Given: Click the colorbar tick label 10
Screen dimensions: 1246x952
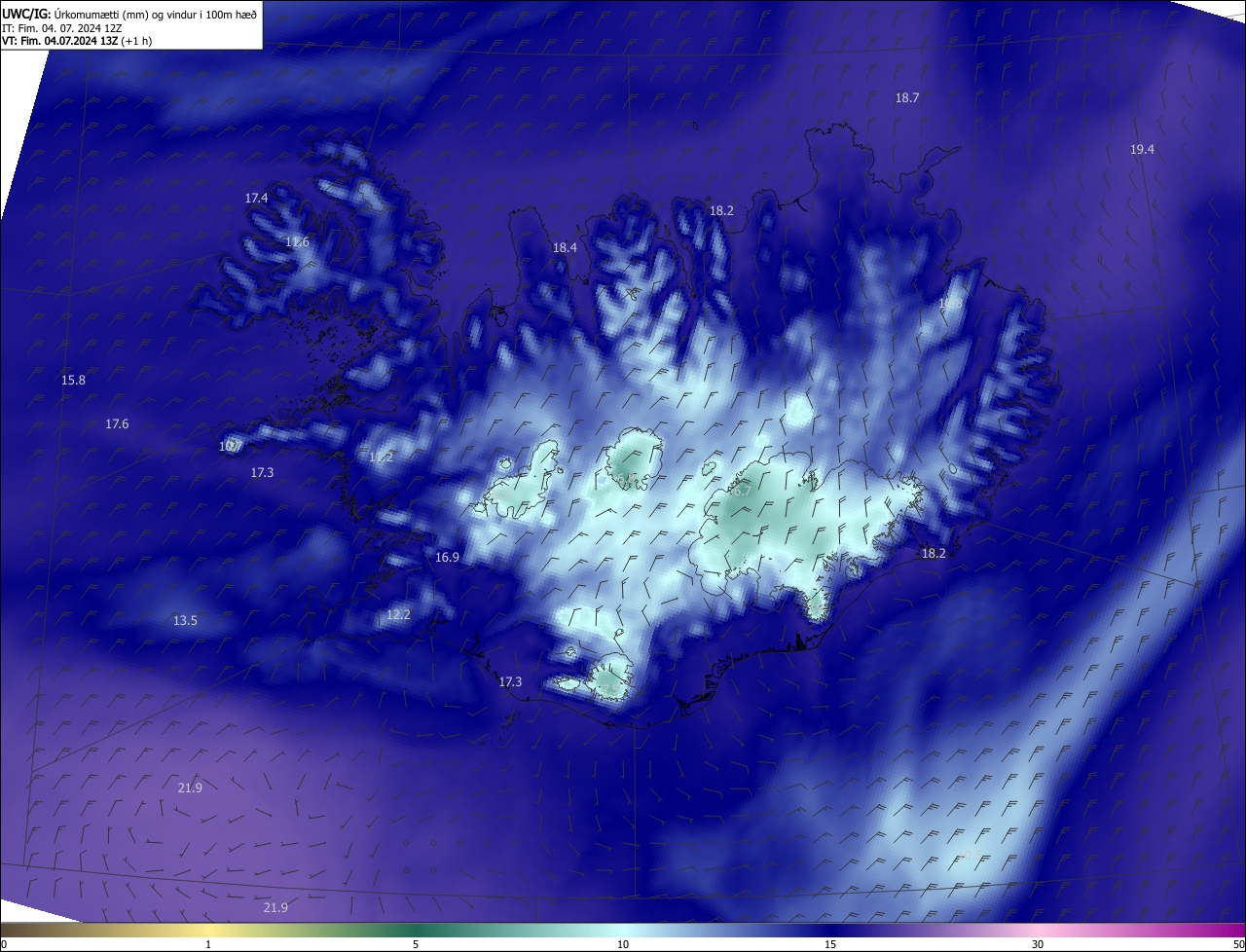Looking at the screenshot, I should coord(623,944).
